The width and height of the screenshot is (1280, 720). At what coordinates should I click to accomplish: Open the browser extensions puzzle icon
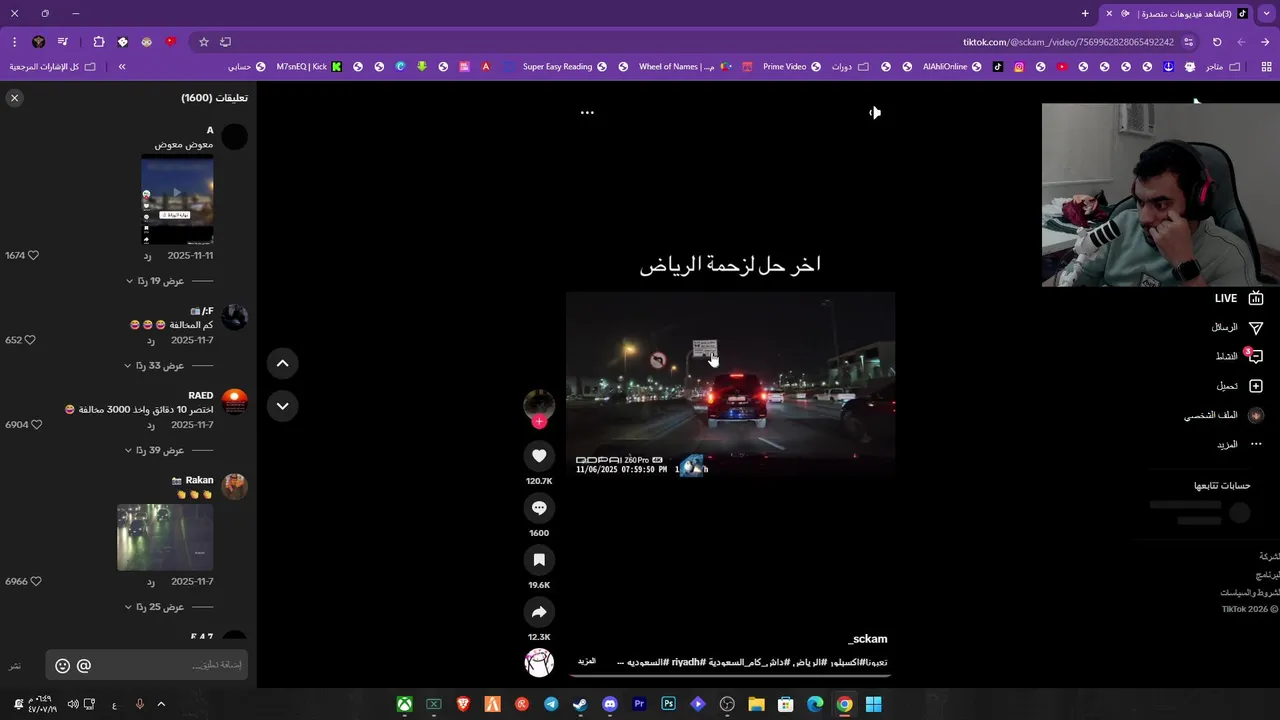(x=98, y=42)
